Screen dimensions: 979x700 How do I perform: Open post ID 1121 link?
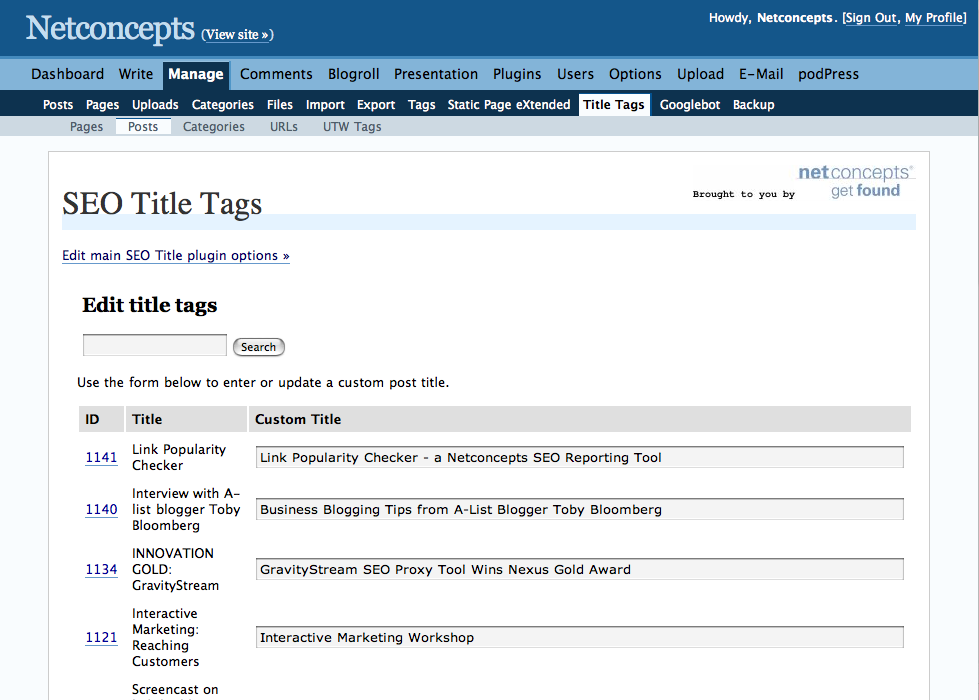[101, 638]
